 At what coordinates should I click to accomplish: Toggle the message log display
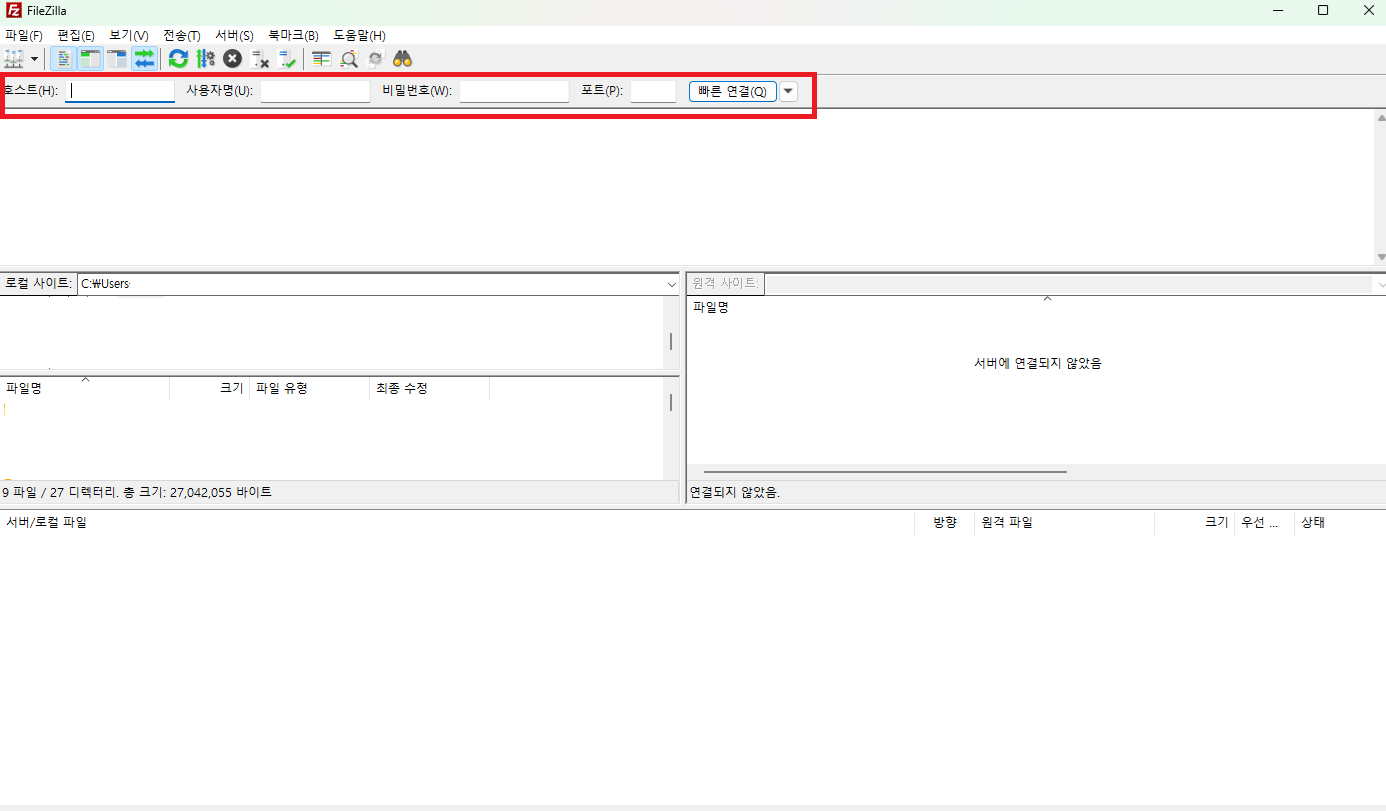(62, 59)
